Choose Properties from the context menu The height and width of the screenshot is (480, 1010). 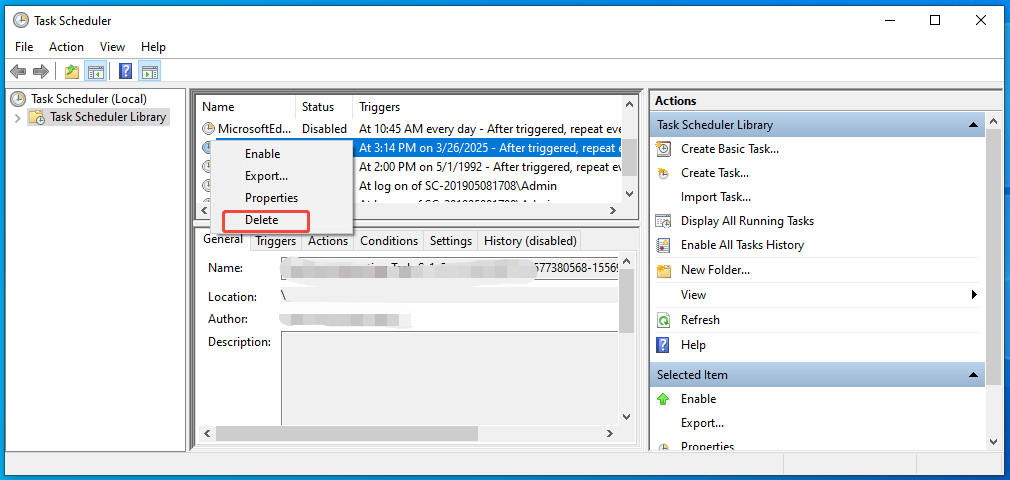(x=282, y=198)
